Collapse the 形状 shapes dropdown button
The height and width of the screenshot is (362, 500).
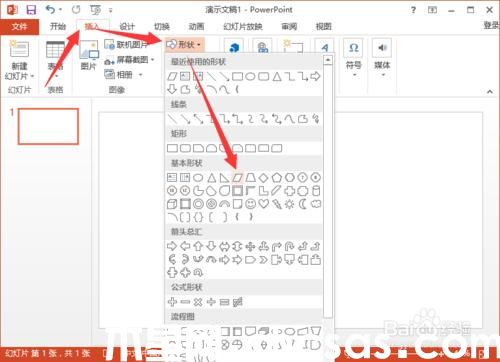pyautogui.click(x=184, y=44)
